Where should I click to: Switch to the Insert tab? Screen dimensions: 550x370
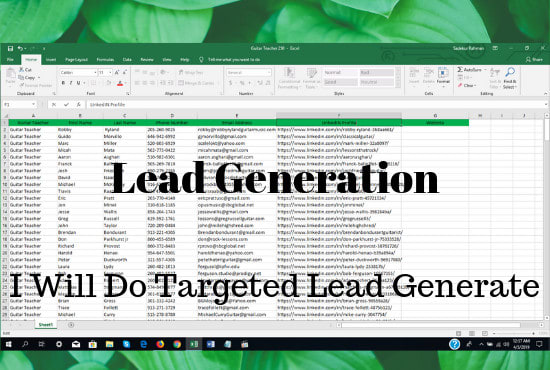tap(51, 60)
